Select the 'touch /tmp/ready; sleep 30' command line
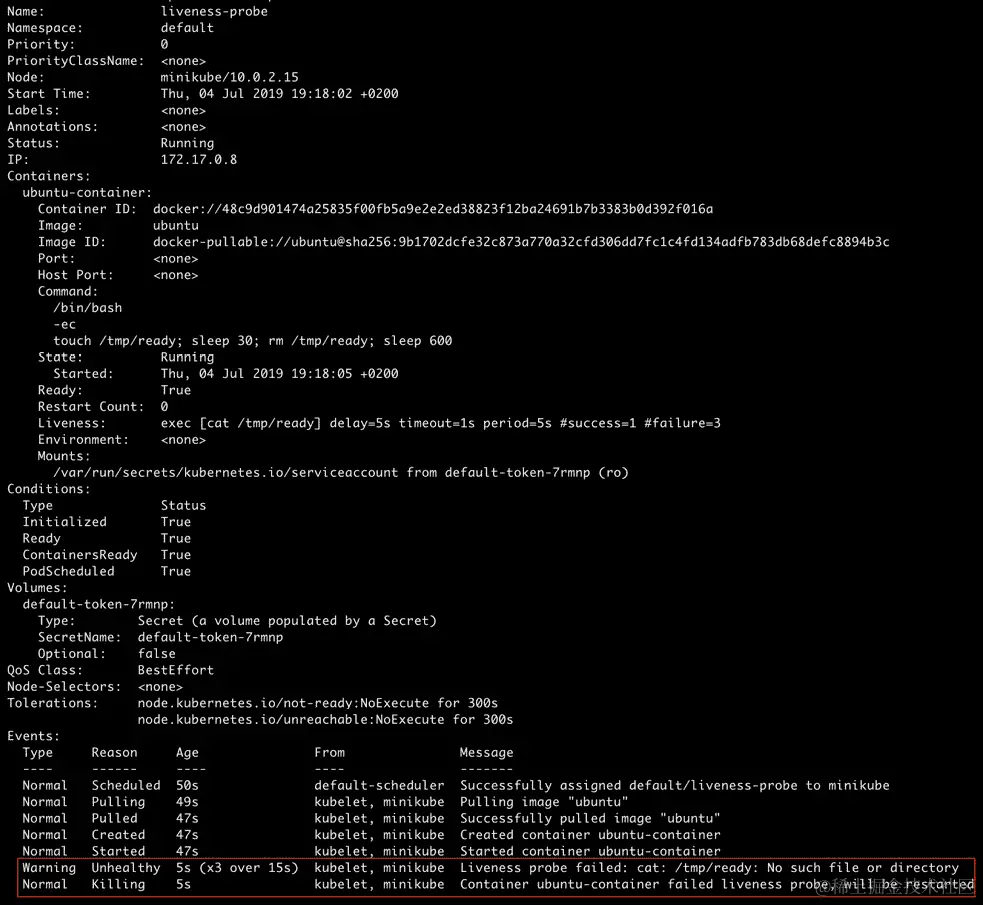The height and width of the screenshot is (905, 983). point(253,340)
